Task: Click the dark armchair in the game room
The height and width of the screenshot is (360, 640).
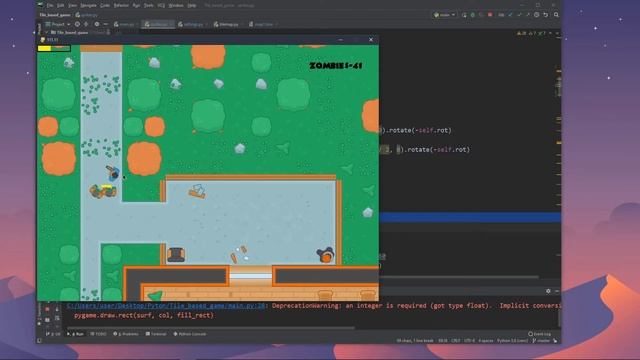Action: 176,255
